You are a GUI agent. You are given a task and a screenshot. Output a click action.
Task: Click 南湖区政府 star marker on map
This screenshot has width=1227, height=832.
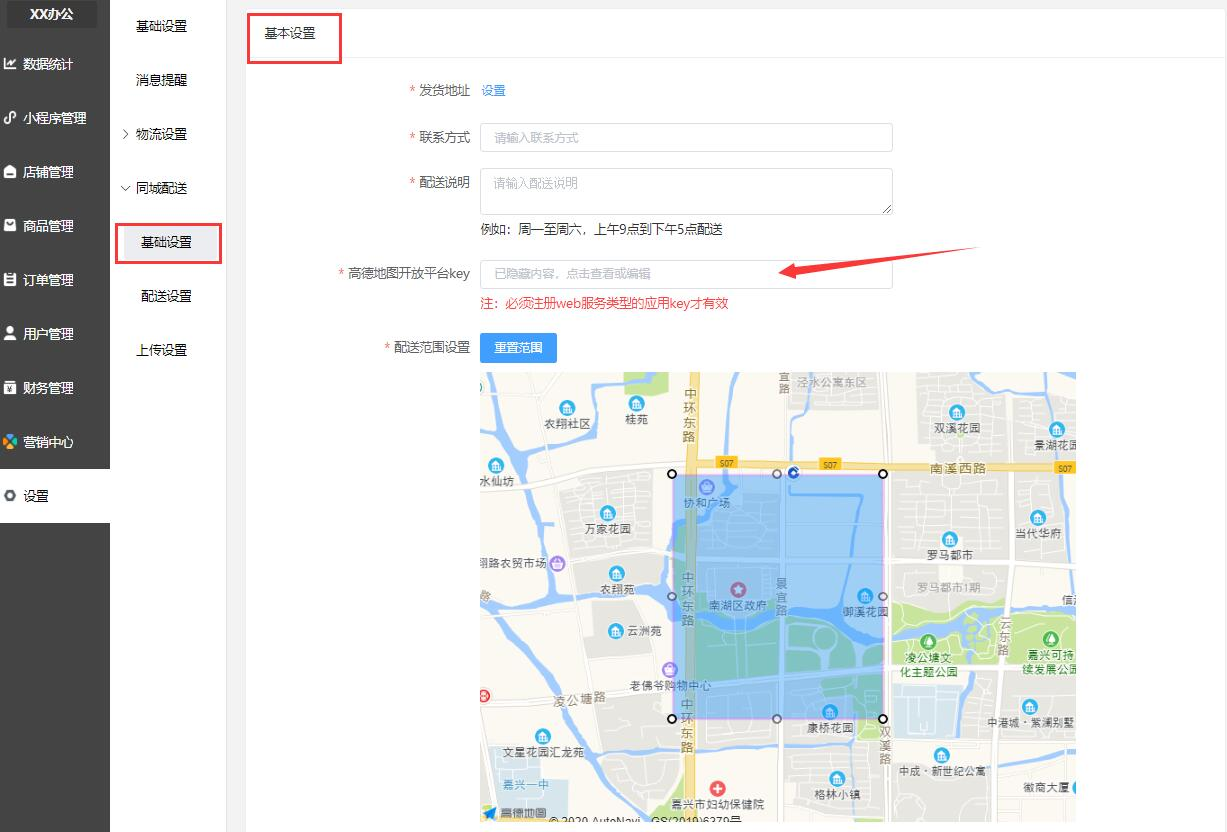[740, 590]
